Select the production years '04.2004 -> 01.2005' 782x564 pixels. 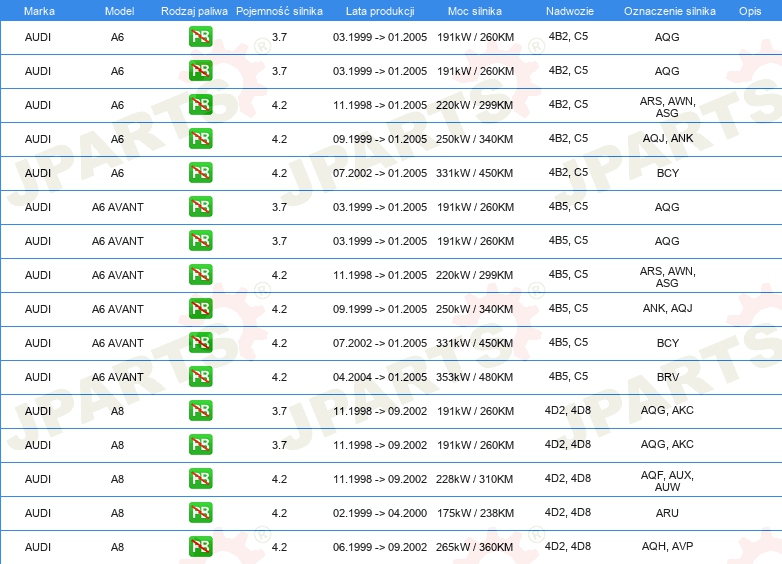(380, 377)
